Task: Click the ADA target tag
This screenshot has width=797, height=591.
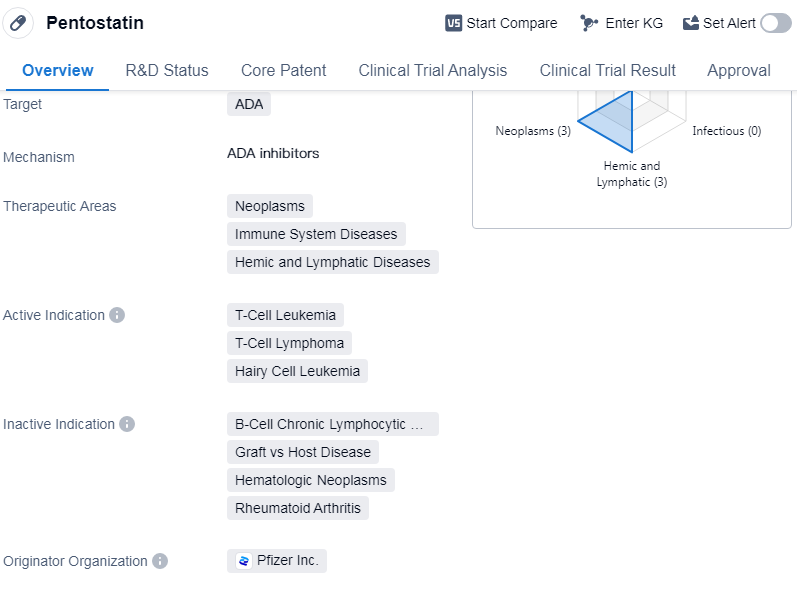Action: click(x=248, y=104)
